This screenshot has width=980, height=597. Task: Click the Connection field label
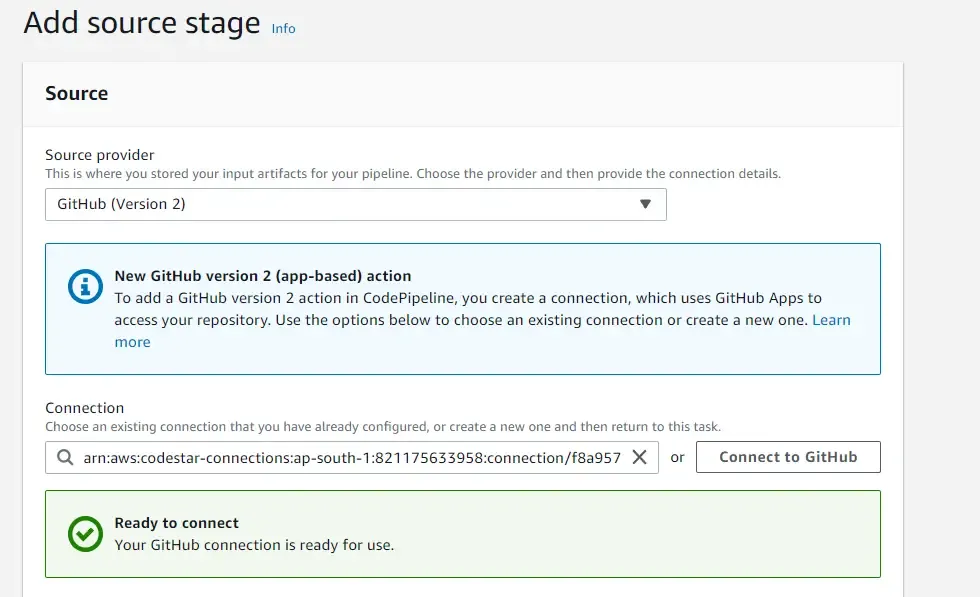click(85, 408)
